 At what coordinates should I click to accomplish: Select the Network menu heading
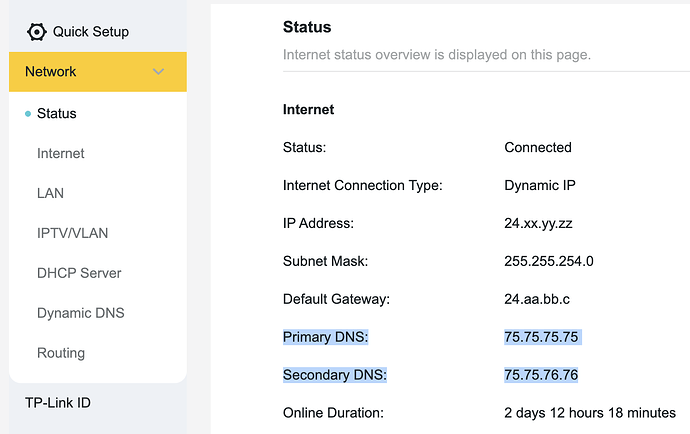coord(51,72)
